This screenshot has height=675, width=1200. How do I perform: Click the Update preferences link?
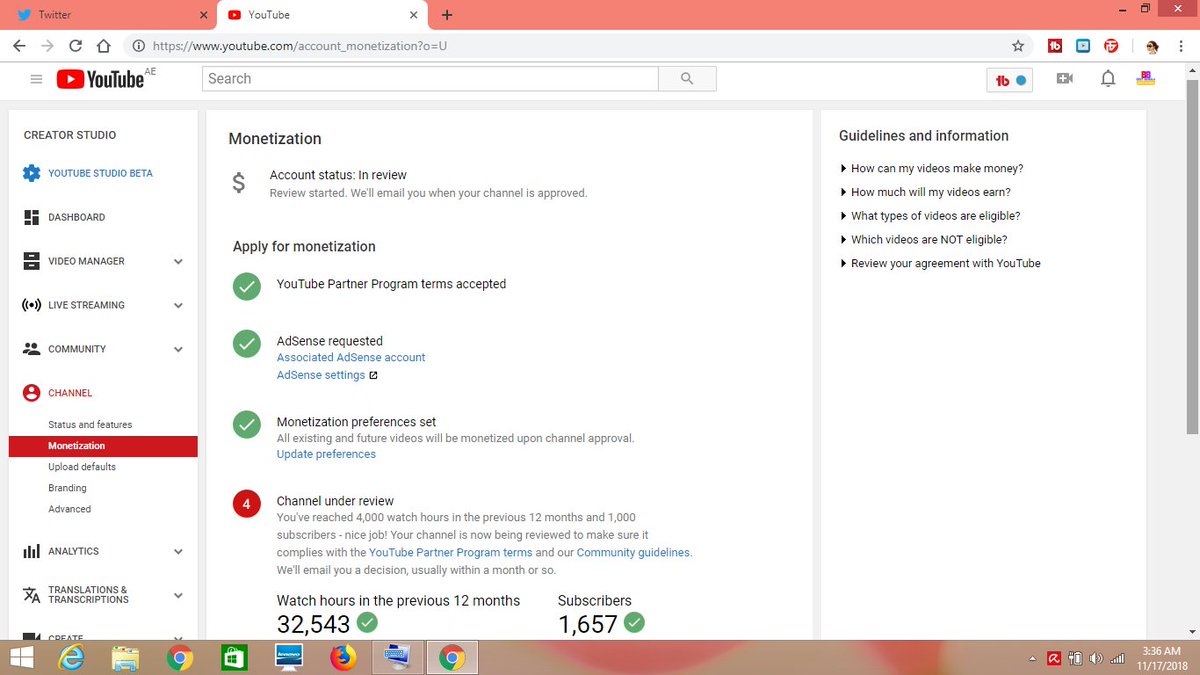point(326,454)
